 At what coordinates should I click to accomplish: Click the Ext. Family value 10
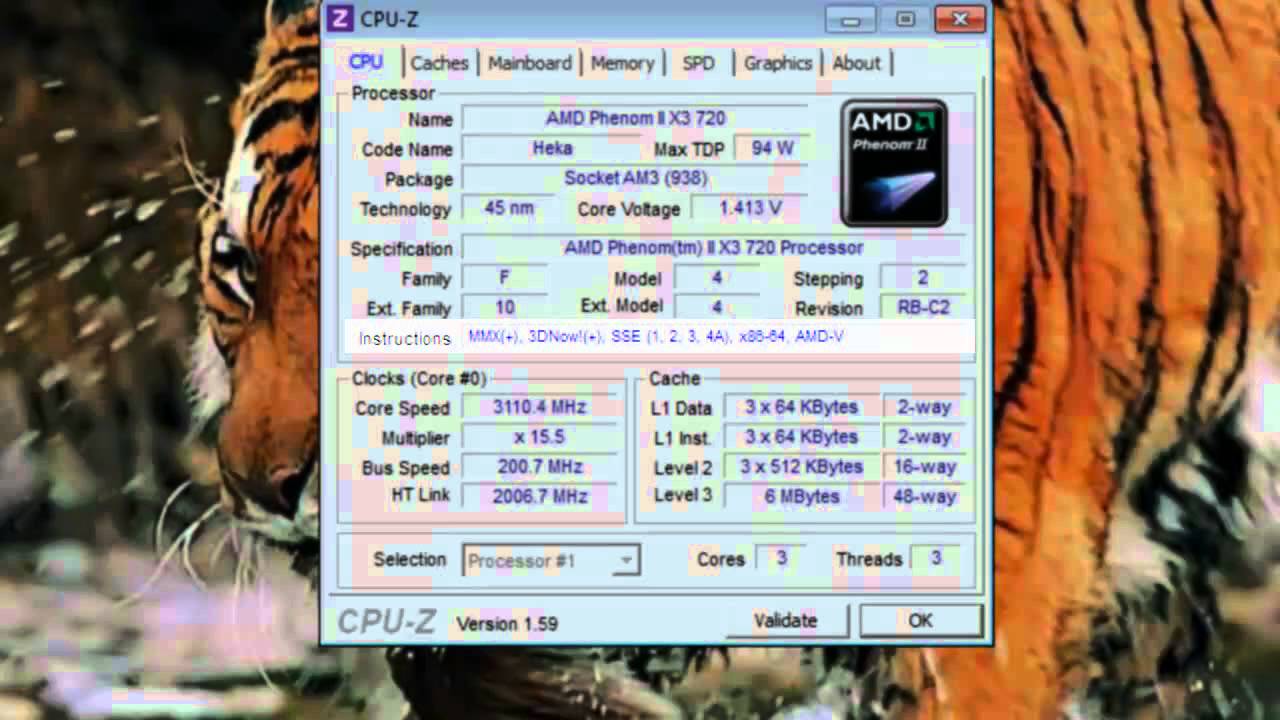click(x=505, y=307)
